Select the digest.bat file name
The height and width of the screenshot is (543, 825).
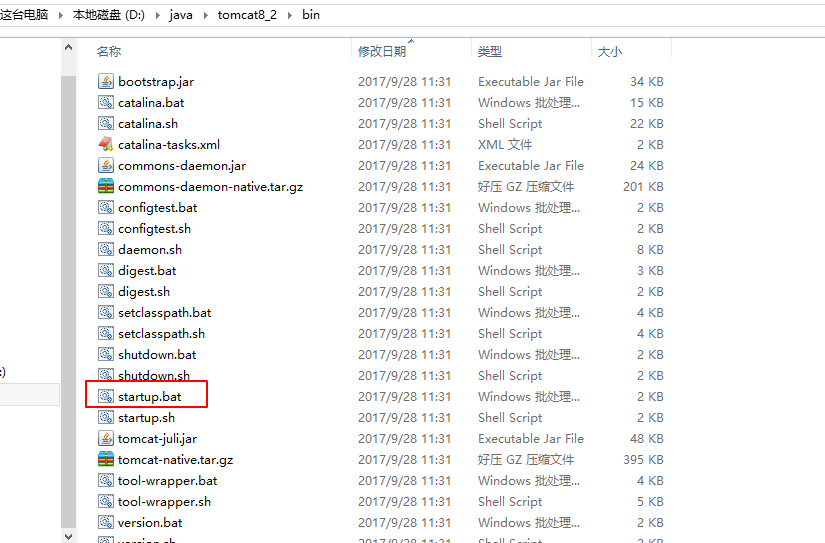147,271
